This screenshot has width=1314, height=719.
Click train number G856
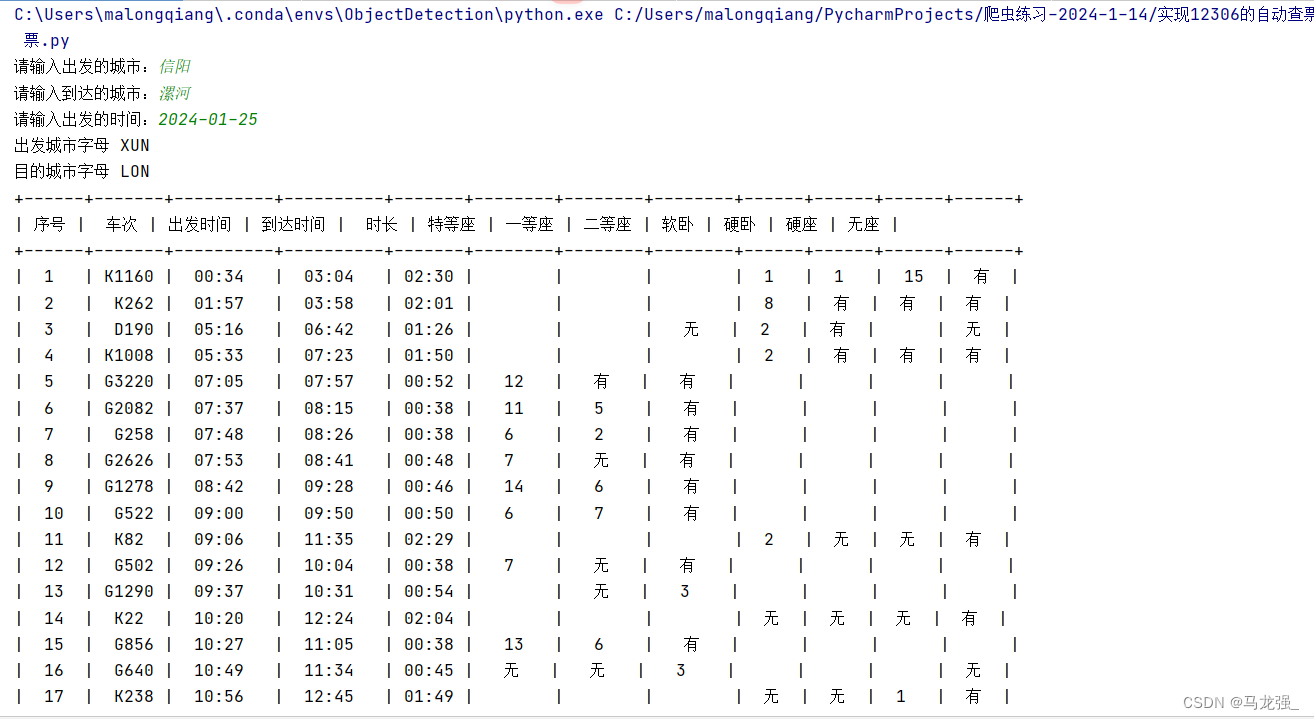point(134,644)
